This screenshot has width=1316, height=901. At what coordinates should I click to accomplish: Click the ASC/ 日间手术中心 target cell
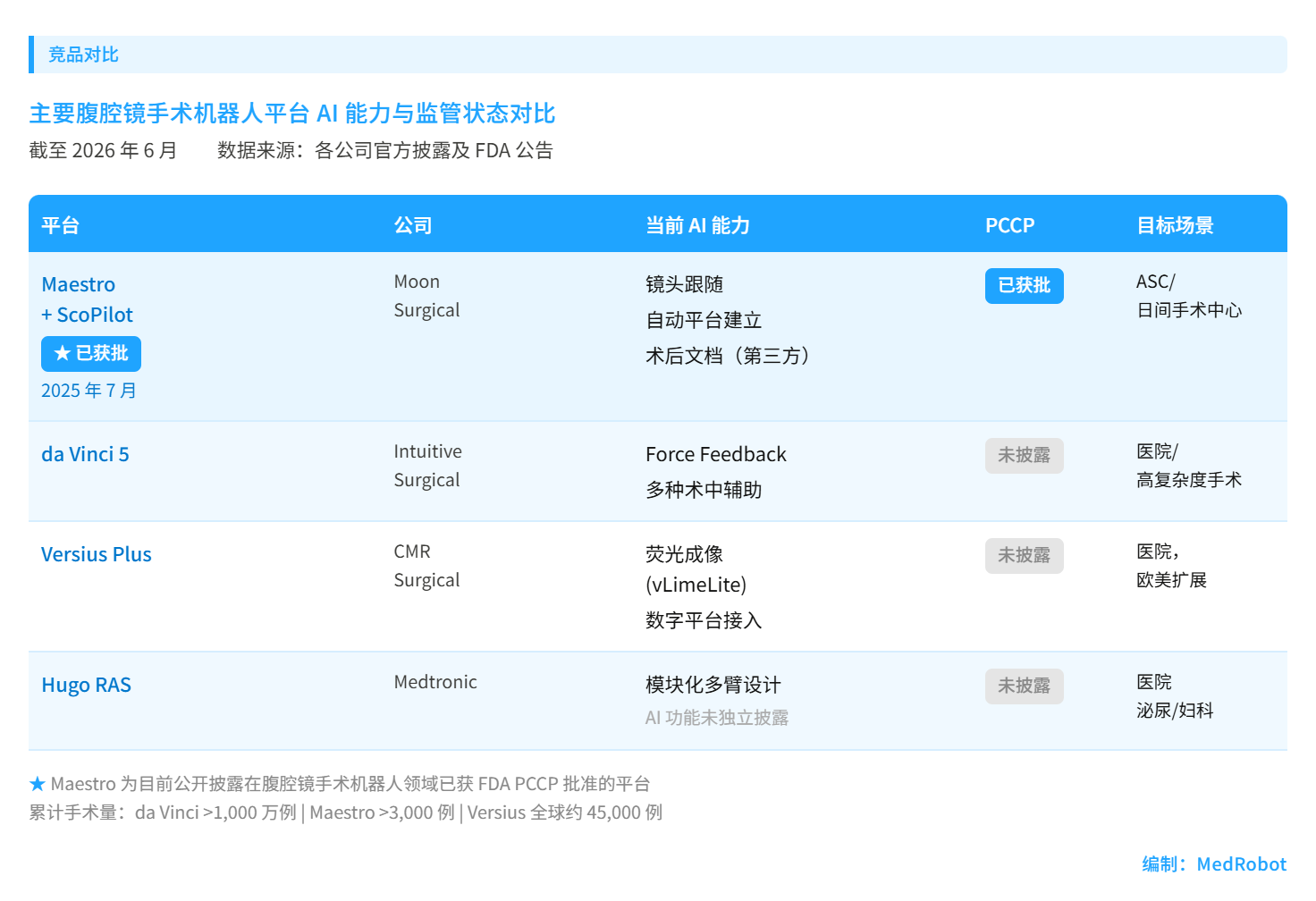(x=1189, y=296)
